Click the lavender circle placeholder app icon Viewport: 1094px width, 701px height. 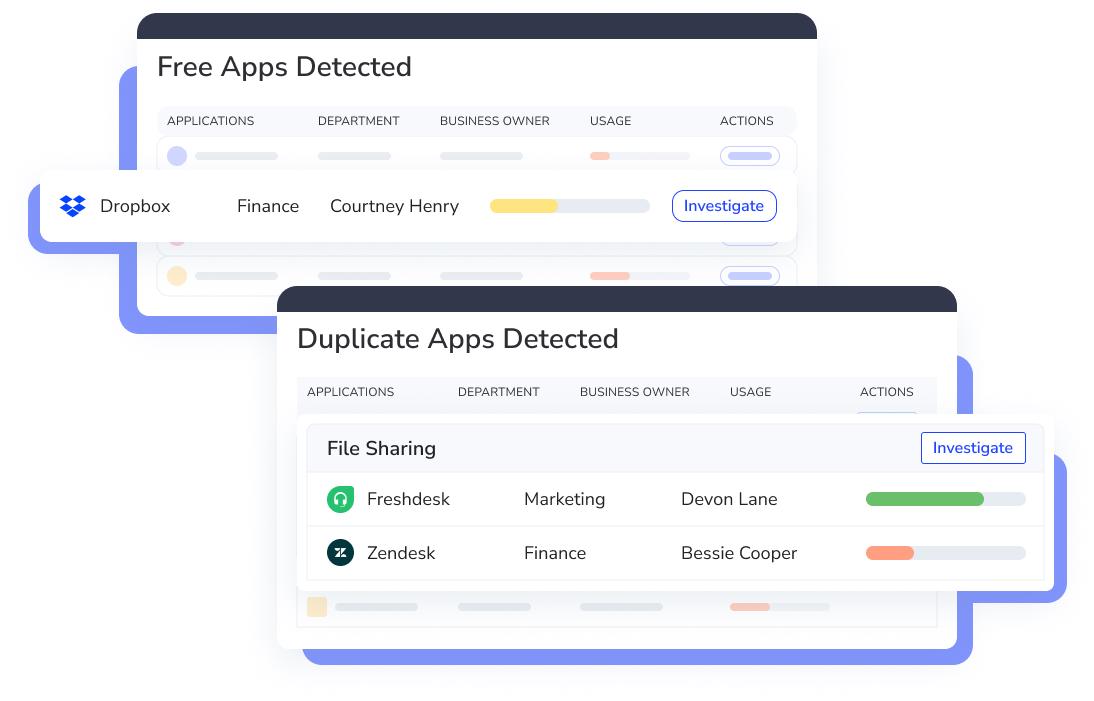pyautogui.click(x=177, y=156)
